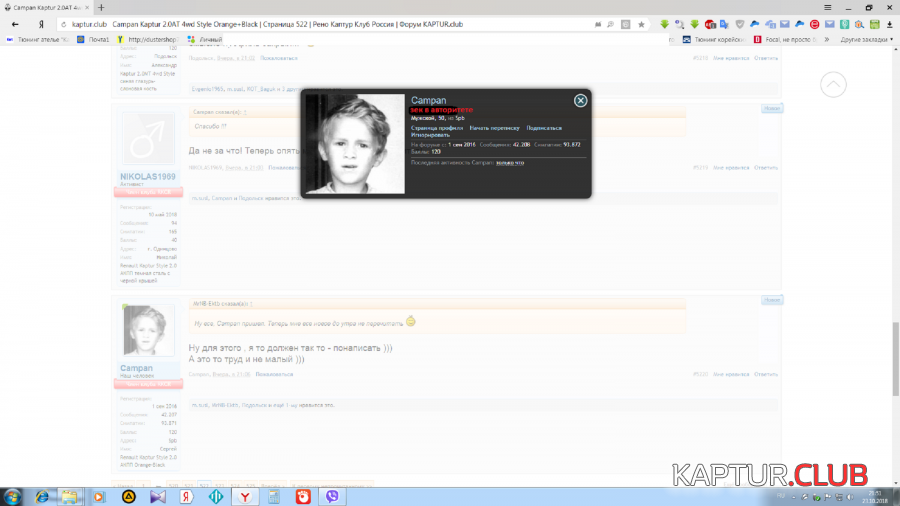The width and height of the screenshot is (900, 506).
Task: Open Yandex home button in toolbar
Action: pyautogui.click(x=41, y=24)
